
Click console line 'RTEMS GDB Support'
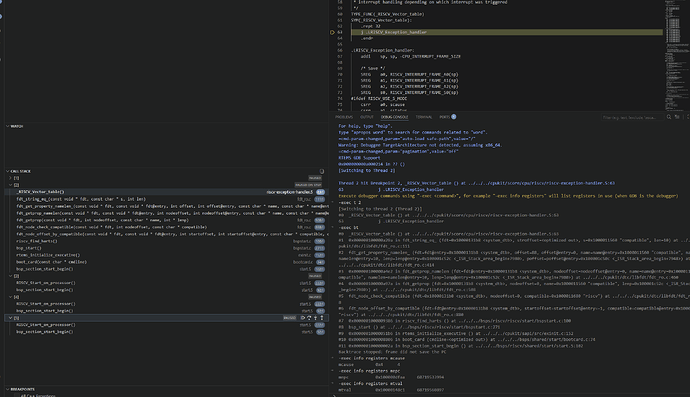point(360,158)
